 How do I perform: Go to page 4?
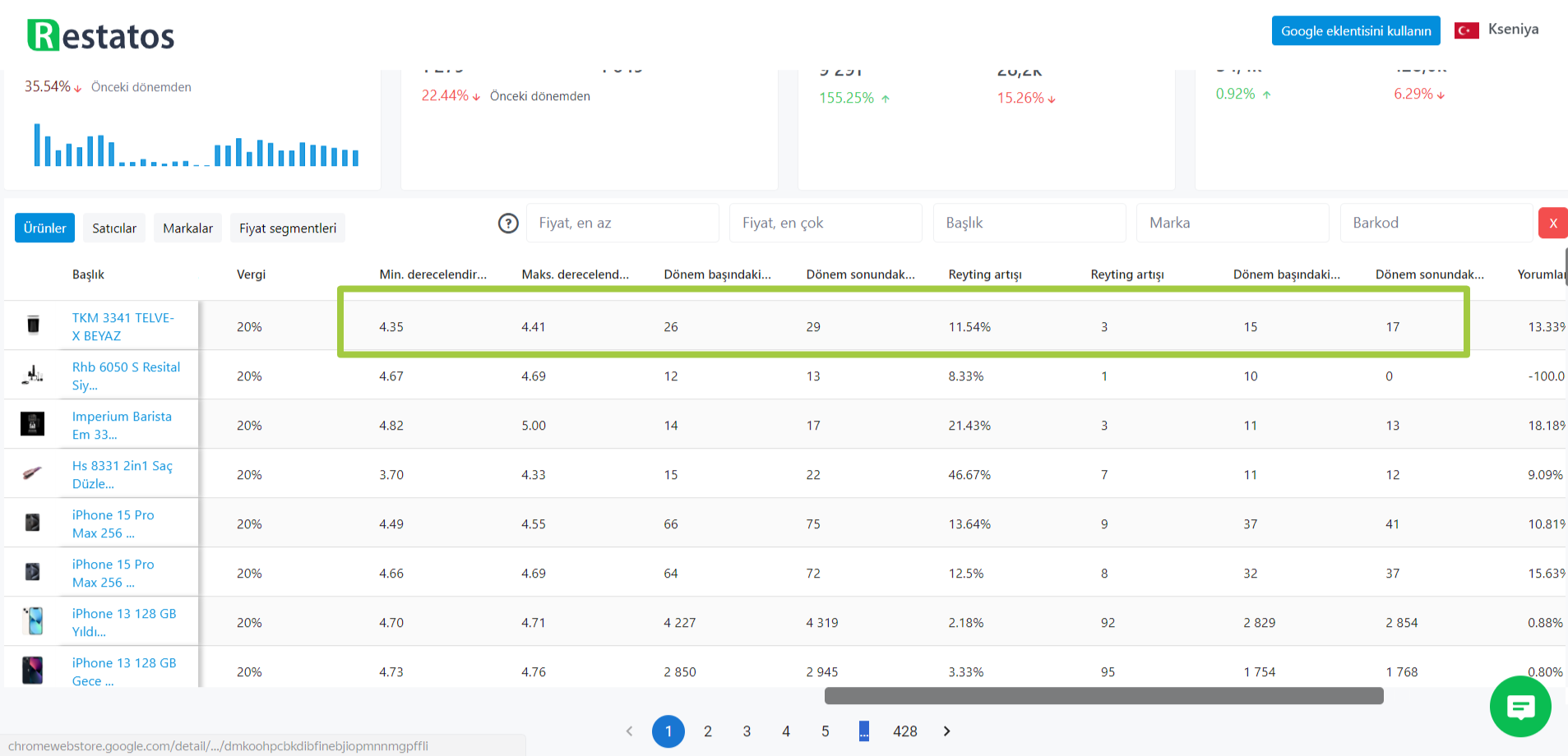[786, 731]
